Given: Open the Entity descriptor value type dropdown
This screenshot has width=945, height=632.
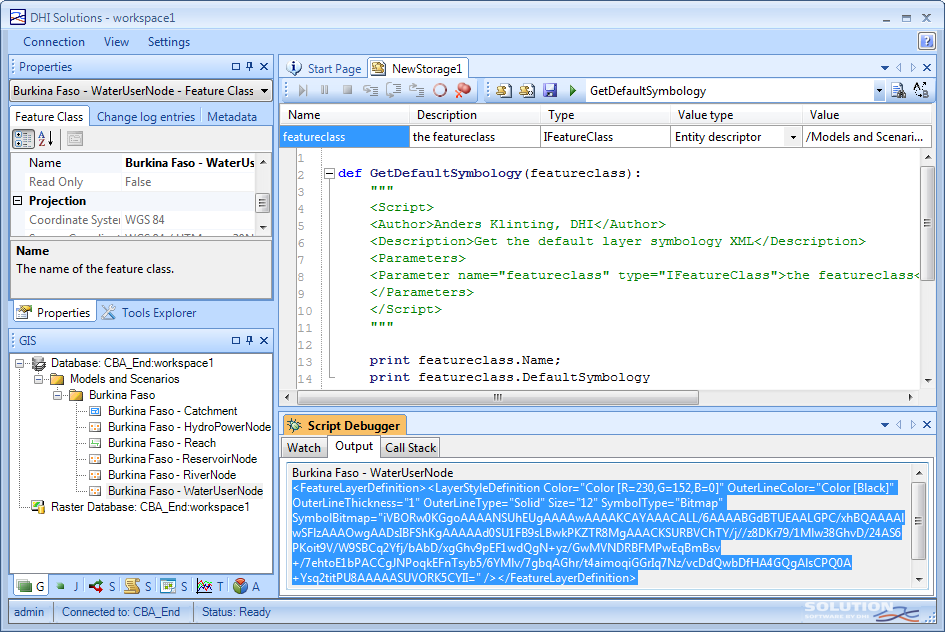Looking at the screenshot, I should pyautogui.click(x=792, y=136).
